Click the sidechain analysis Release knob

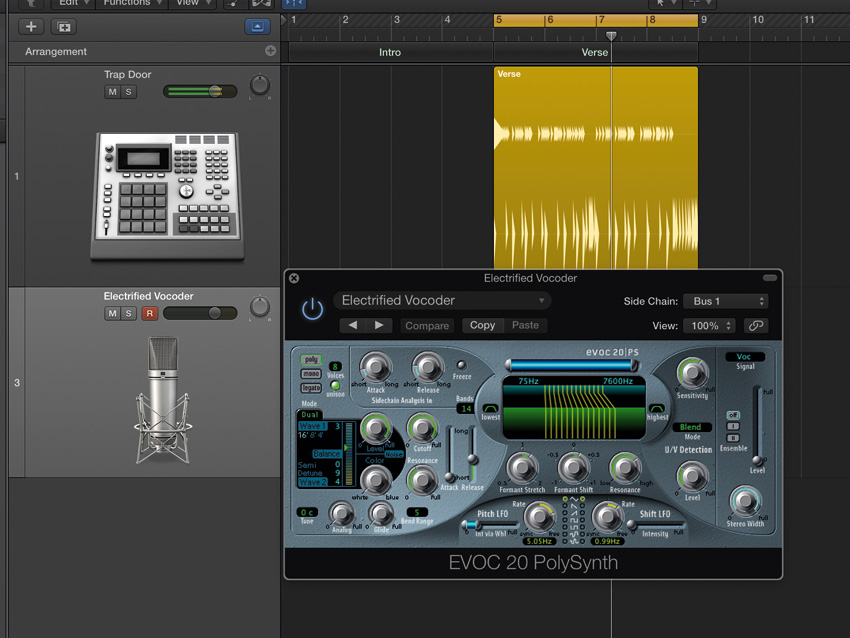pyautogui.click(x=428, y=367)
